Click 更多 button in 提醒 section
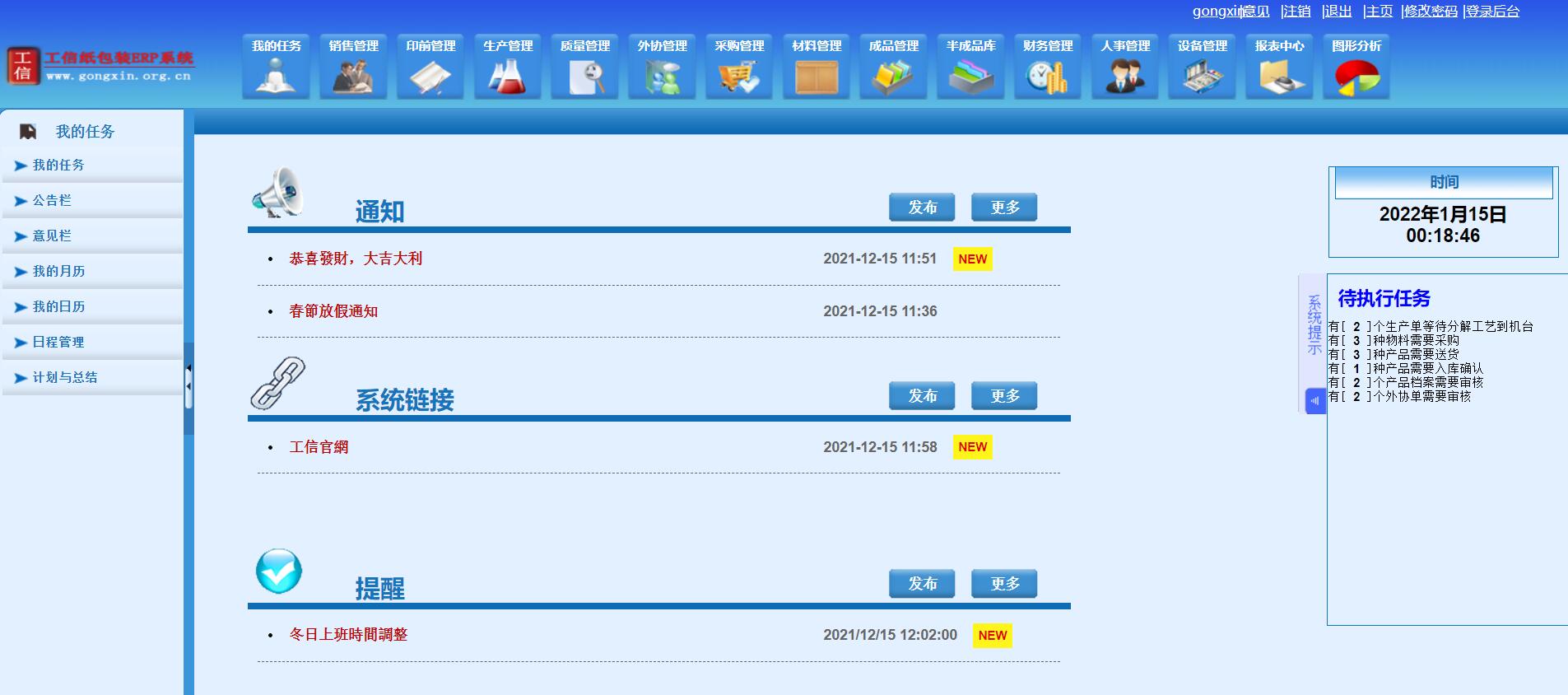This screenshot has height=695, width=1568. click(x=1003, y=584)
